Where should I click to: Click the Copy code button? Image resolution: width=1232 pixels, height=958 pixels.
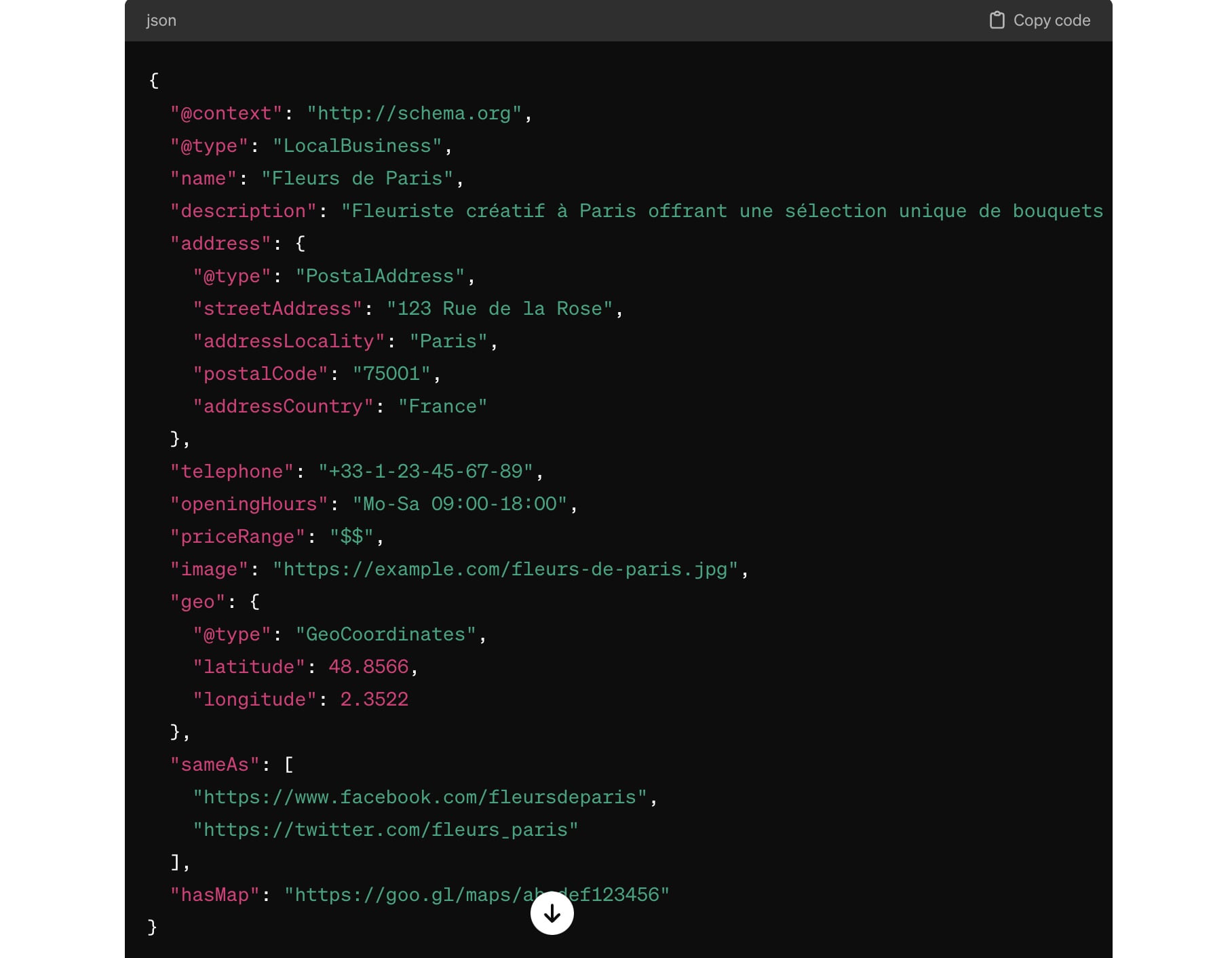[x=1039, y=20]
